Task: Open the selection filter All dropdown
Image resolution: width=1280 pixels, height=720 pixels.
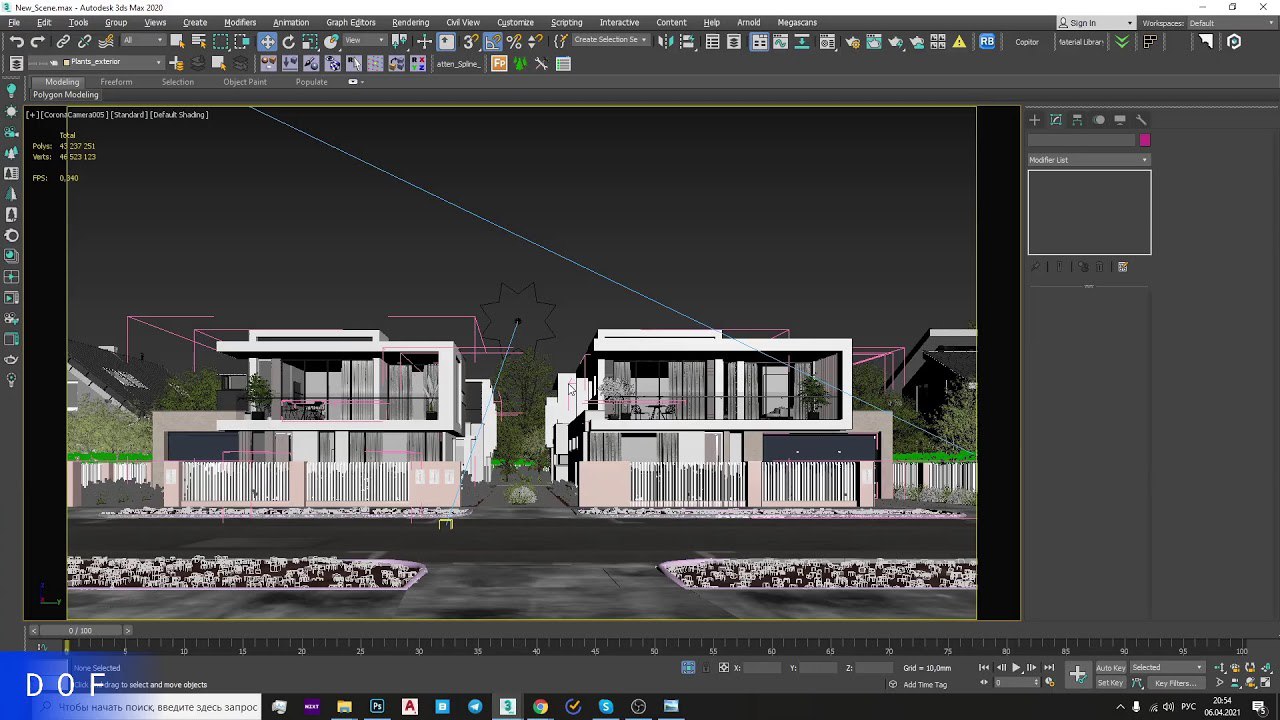Action: pyautogui.click(x=144, y=40)
